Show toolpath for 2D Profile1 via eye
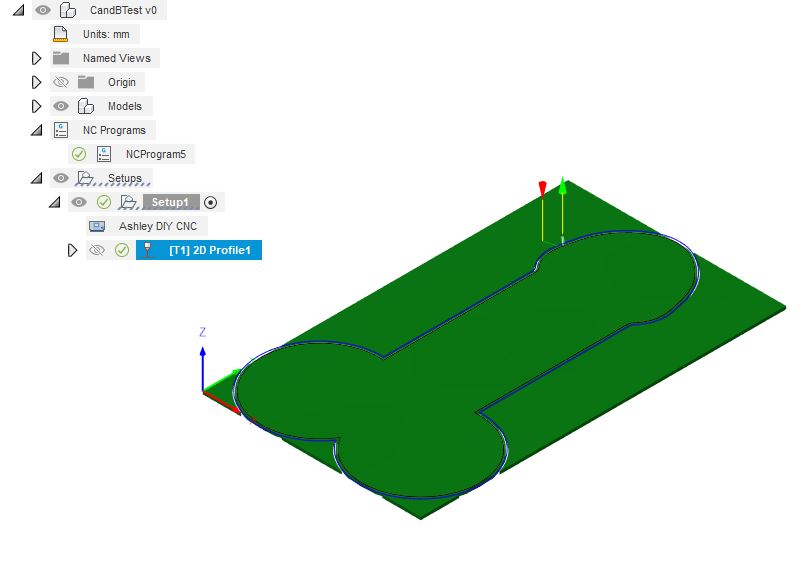The width and height of the screenshot is (799, 574). pyautogui.click(x=97, y=250)
